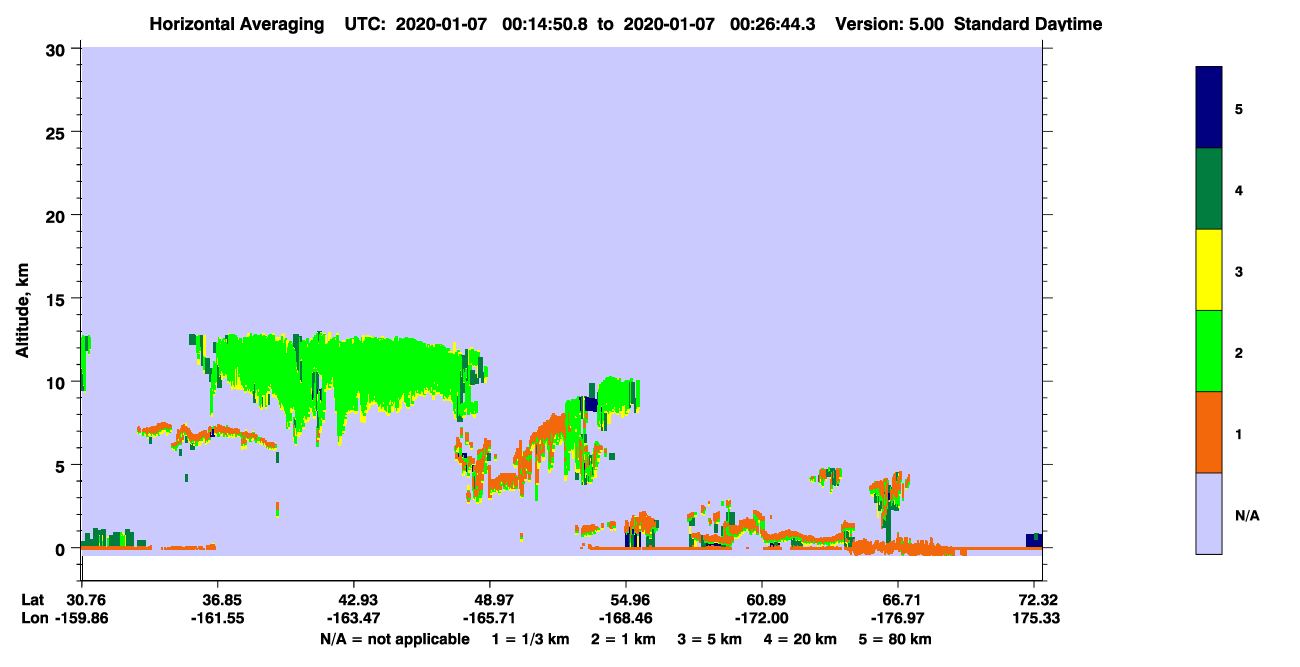This screenshot has height=667, width=1300.
Task: Click the y-axis tick label 30
Action: pos(58,49)
